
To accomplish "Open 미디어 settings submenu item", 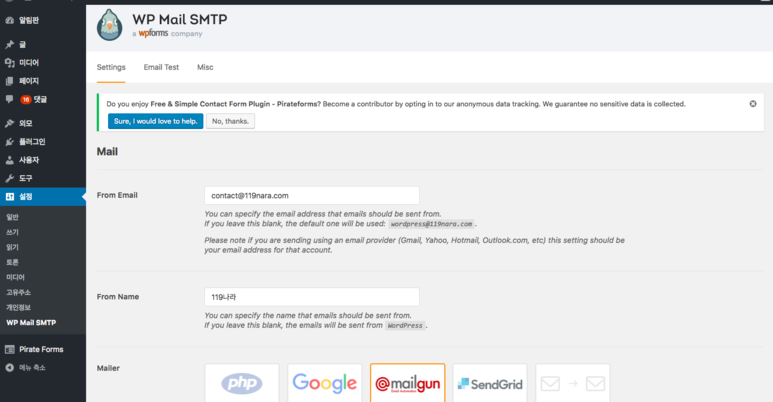I will 15,277.
